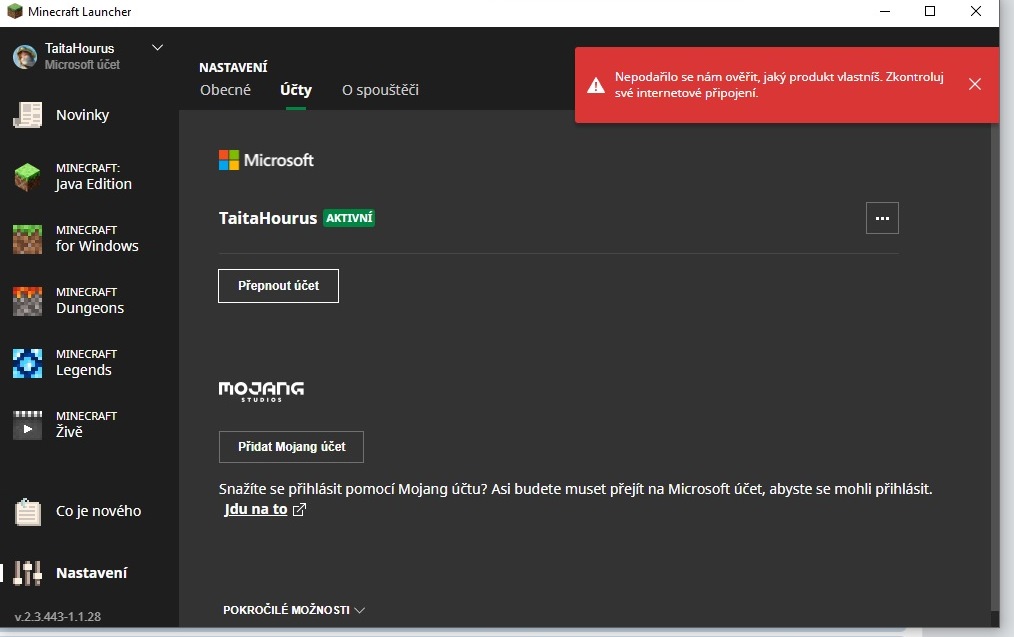Click the Přidat Mojang účet button

pyautogui.click(x=291, y=447)
